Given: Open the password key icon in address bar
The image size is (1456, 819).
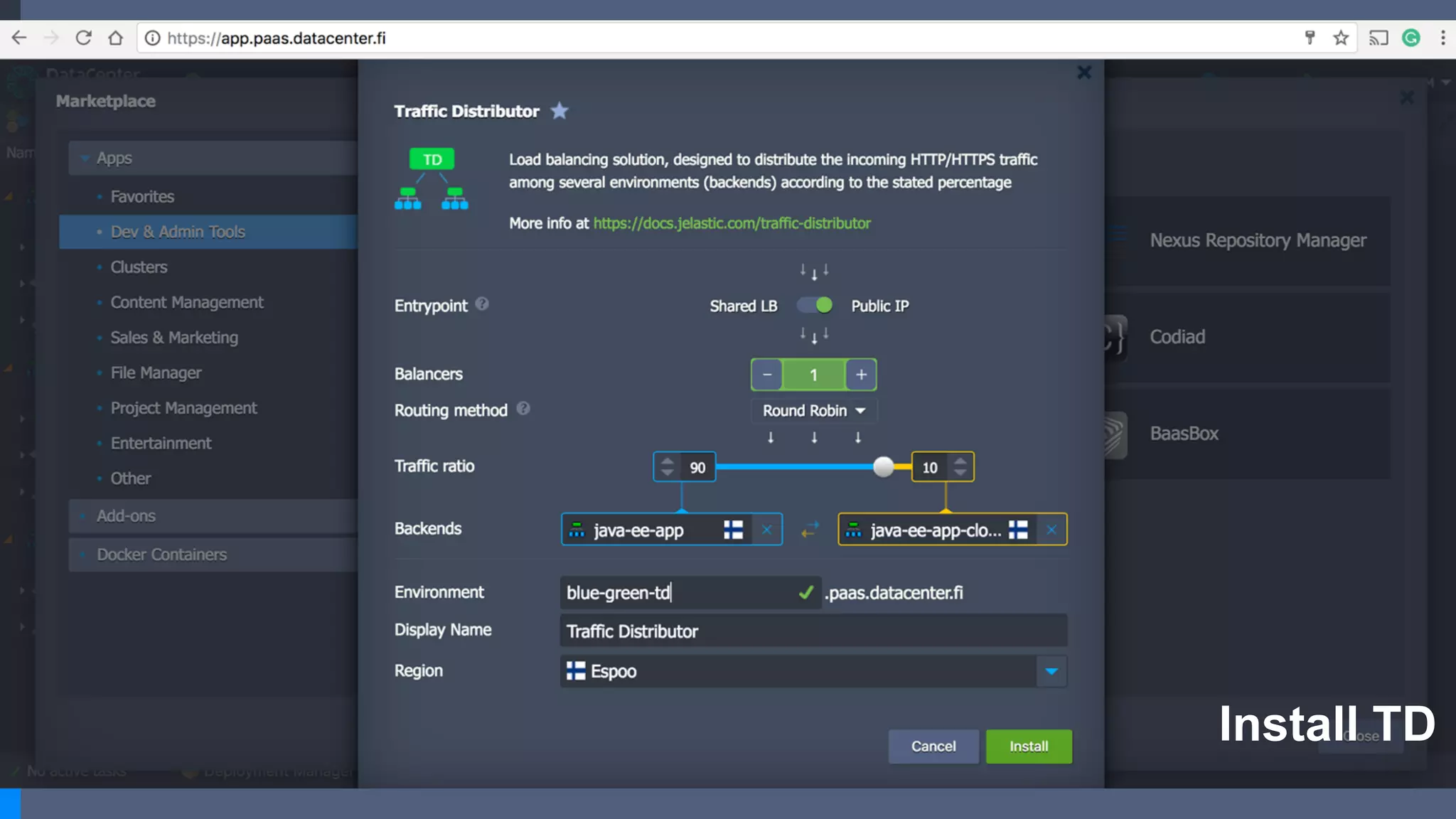Looking at the screenshot, I should pyautogui.click(x=1310, y=38).
